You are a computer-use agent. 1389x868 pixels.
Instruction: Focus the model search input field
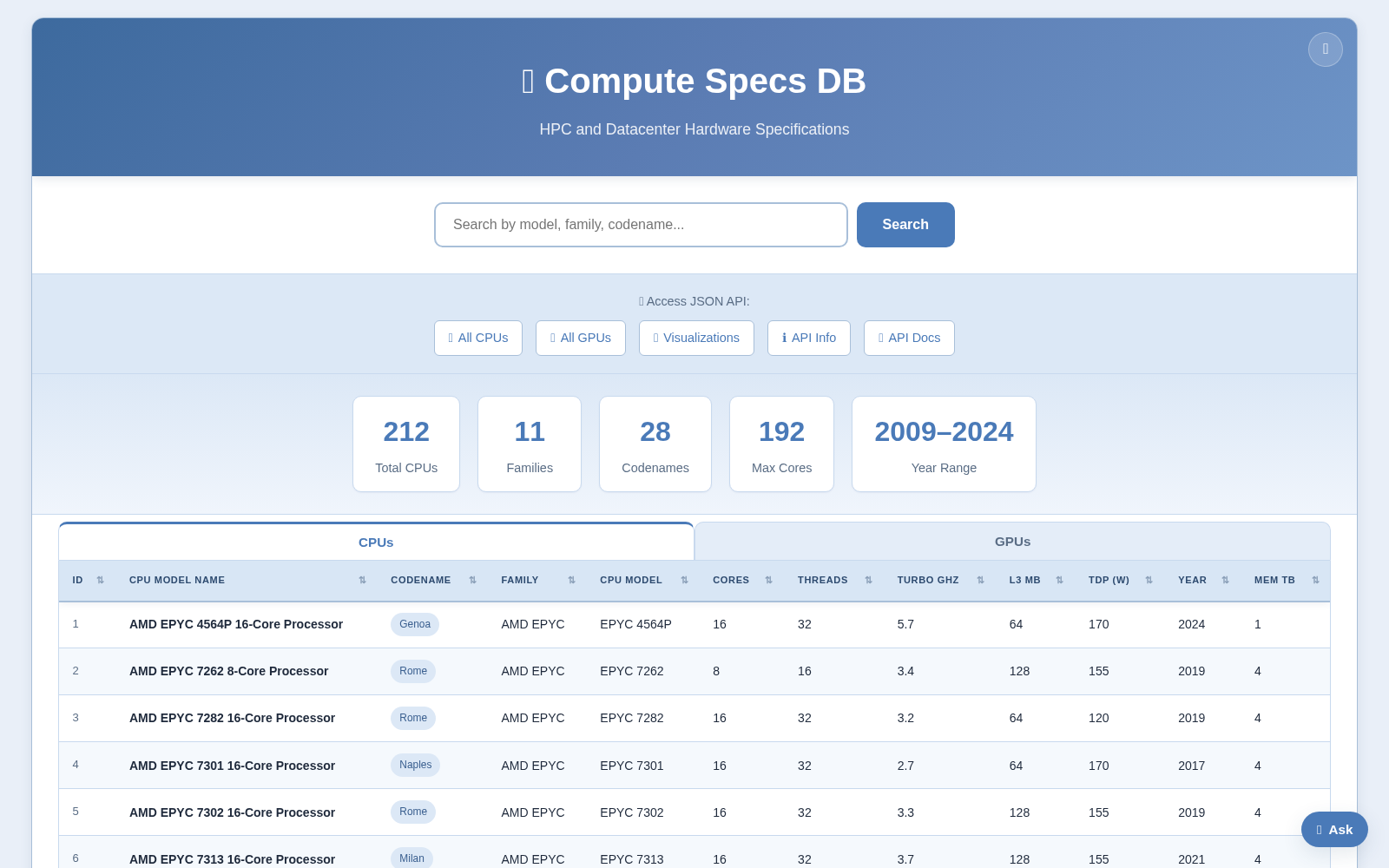[641, 225]
